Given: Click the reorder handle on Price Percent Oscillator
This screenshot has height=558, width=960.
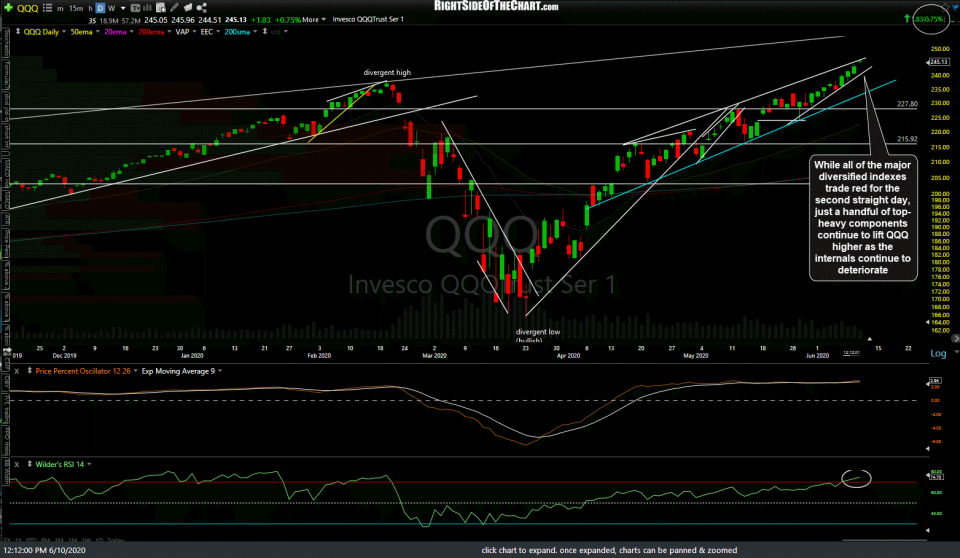Looking at the screenshot, I should point(29,371).
